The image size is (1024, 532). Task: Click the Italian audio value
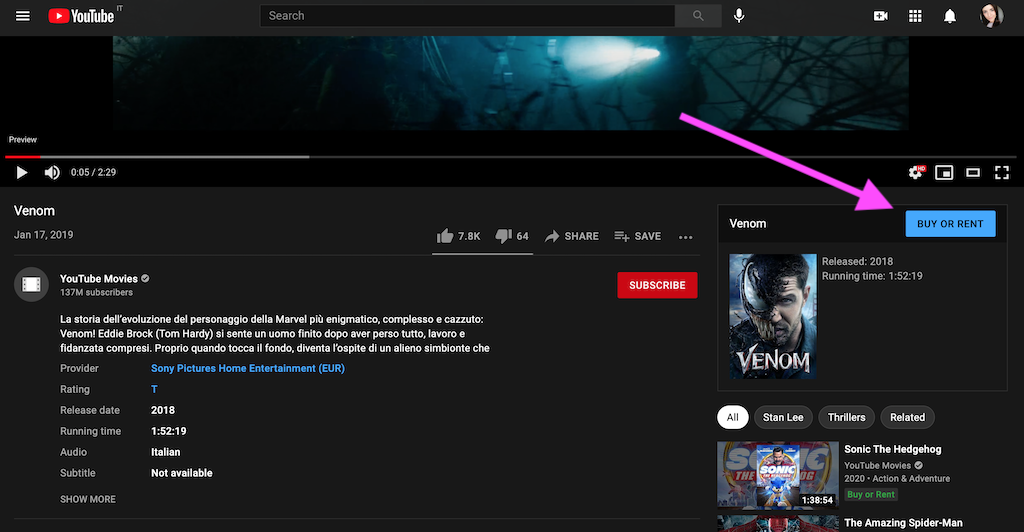tap(166, 452)
